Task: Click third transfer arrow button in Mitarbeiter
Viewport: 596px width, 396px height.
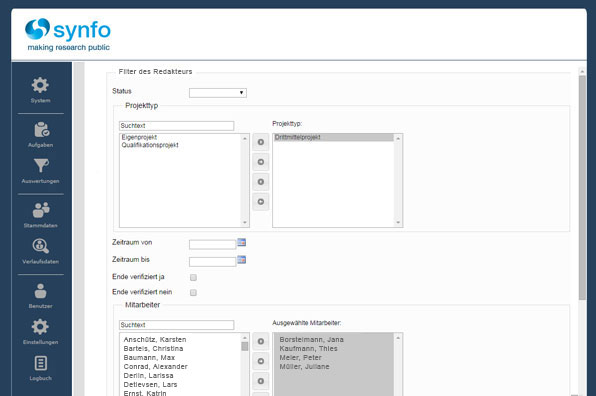Action: pos(261,381)
